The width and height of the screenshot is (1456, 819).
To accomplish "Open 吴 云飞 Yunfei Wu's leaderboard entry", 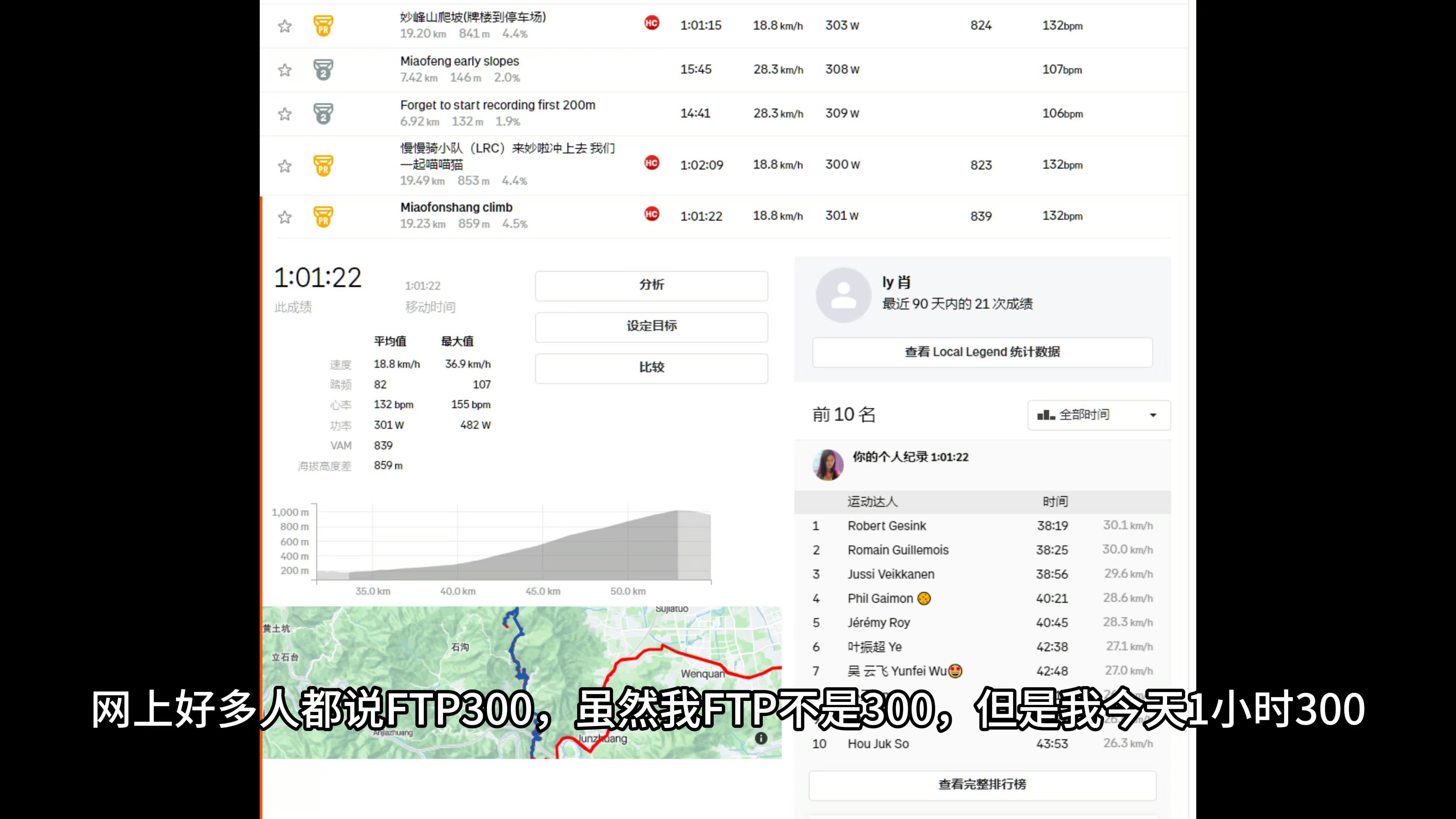I will coord(896,672).
